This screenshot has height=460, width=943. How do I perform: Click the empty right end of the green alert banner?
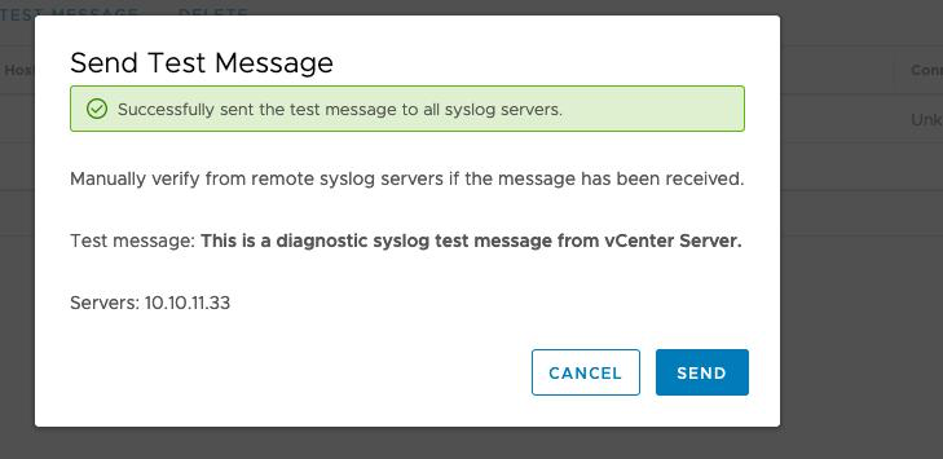[x=680, y=109]
